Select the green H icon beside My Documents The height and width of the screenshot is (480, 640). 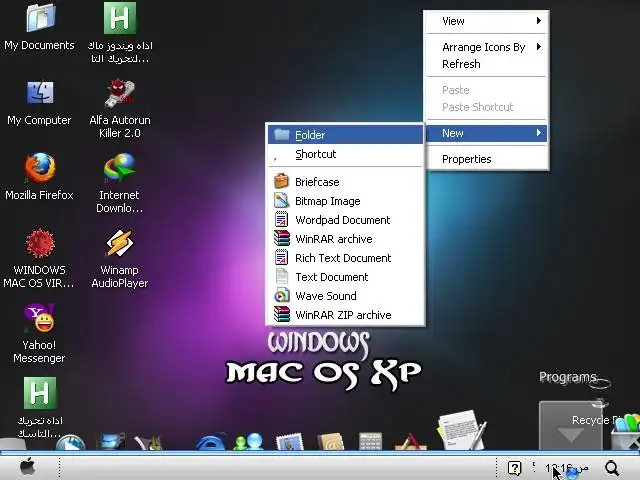pos(120,18)
